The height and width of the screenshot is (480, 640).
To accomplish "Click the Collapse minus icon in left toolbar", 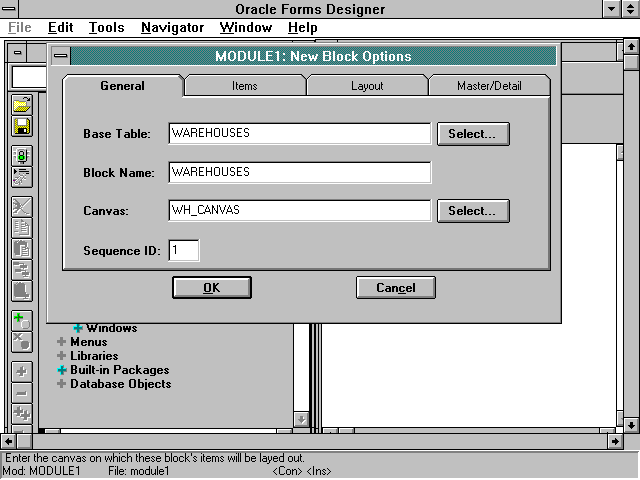I will coord(21,393).
